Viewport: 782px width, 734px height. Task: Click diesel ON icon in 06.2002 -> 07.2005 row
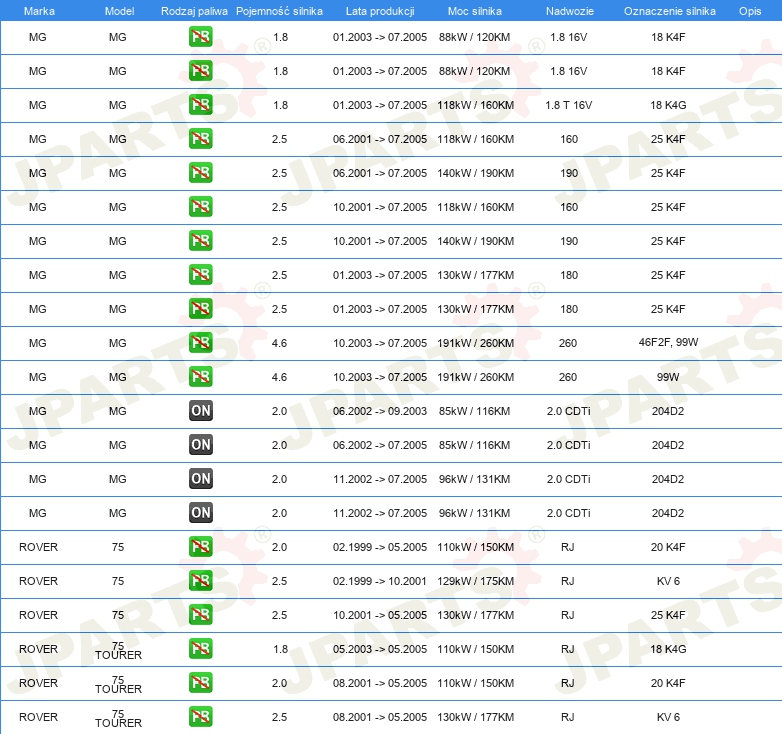200,445
